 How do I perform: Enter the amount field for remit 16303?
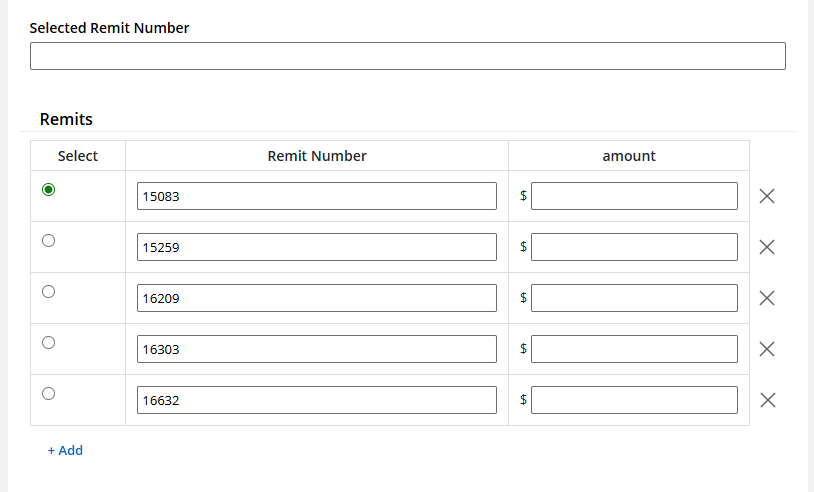click(x=634, y=349)
